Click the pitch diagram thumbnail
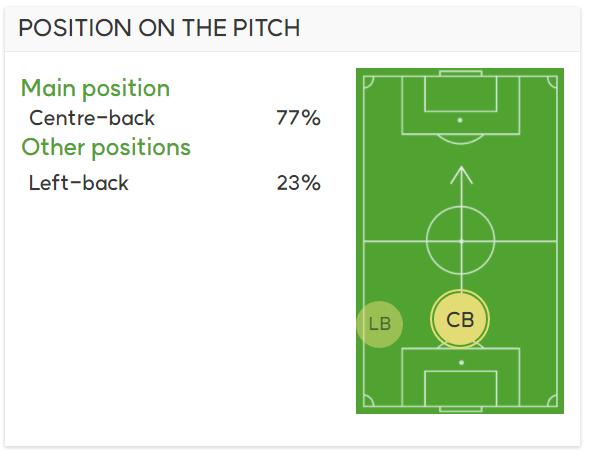The width and height of the screenshot is (591, 456). coord(460,241)
